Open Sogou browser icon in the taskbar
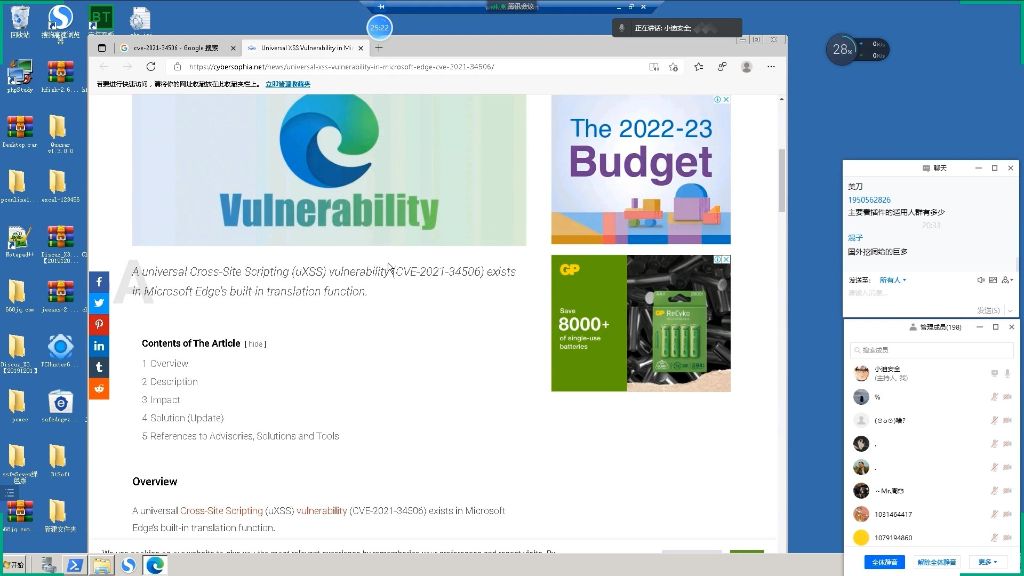Screen dimensions: 1024x576 click(128, 565)
